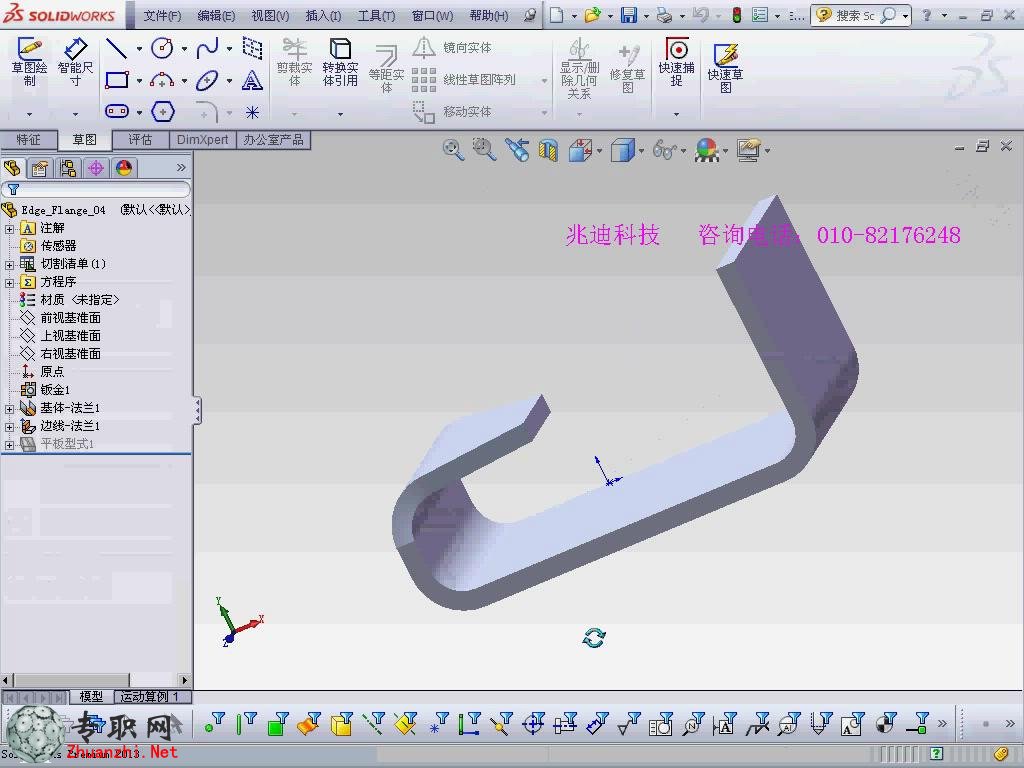This screenshot has height=768, width=1024.
Task: Expand the 基体-法兰1 feature node
Action: (x=9, y=409)
